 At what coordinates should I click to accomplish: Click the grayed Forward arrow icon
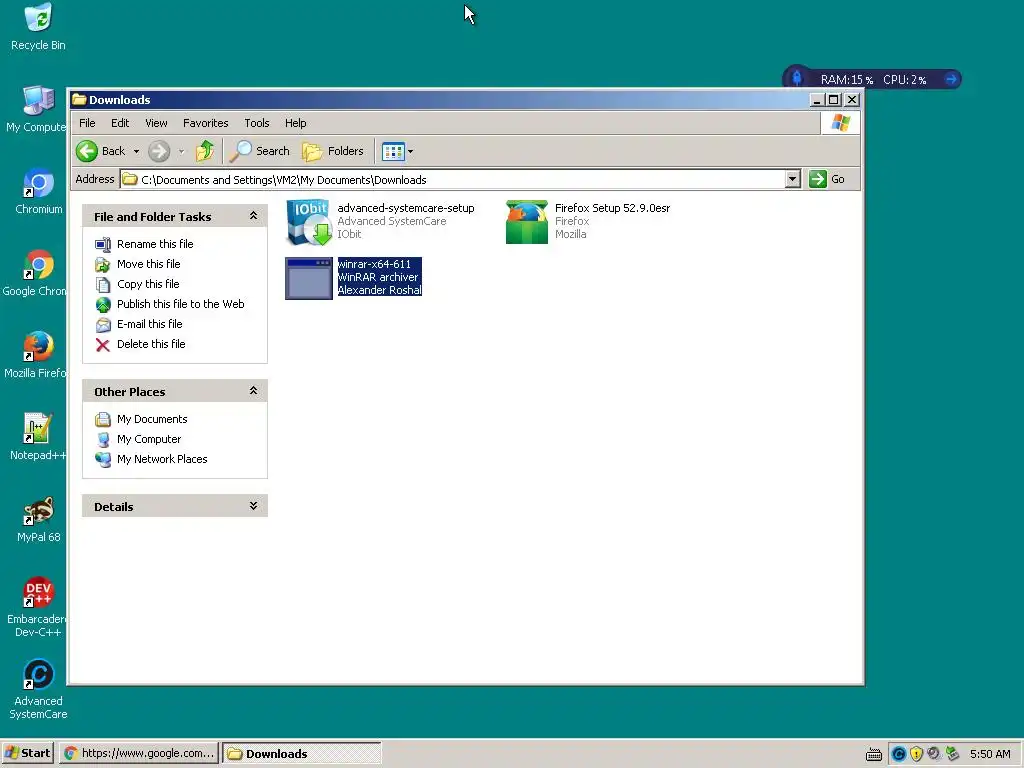pyautogui.click(x=159, y=151)
